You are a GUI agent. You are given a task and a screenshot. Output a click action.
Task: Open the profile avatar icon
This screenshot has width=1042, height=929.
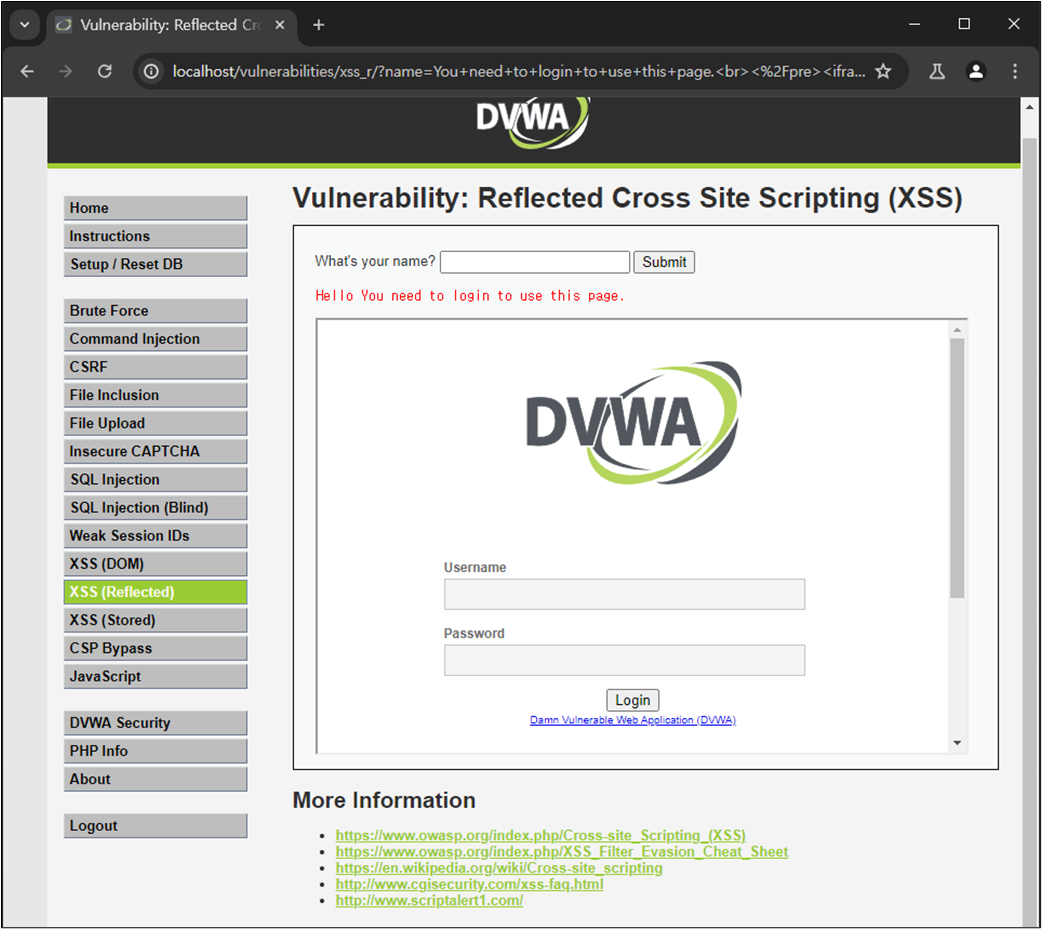(x=976, y=71)
